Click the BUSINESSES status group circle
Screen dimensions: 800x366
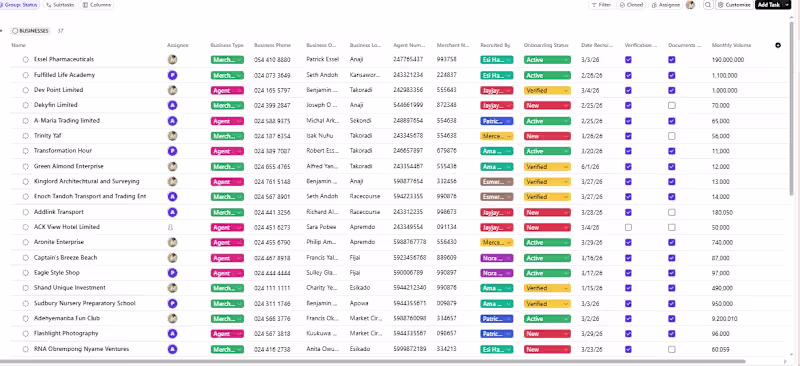click(15, 31)
